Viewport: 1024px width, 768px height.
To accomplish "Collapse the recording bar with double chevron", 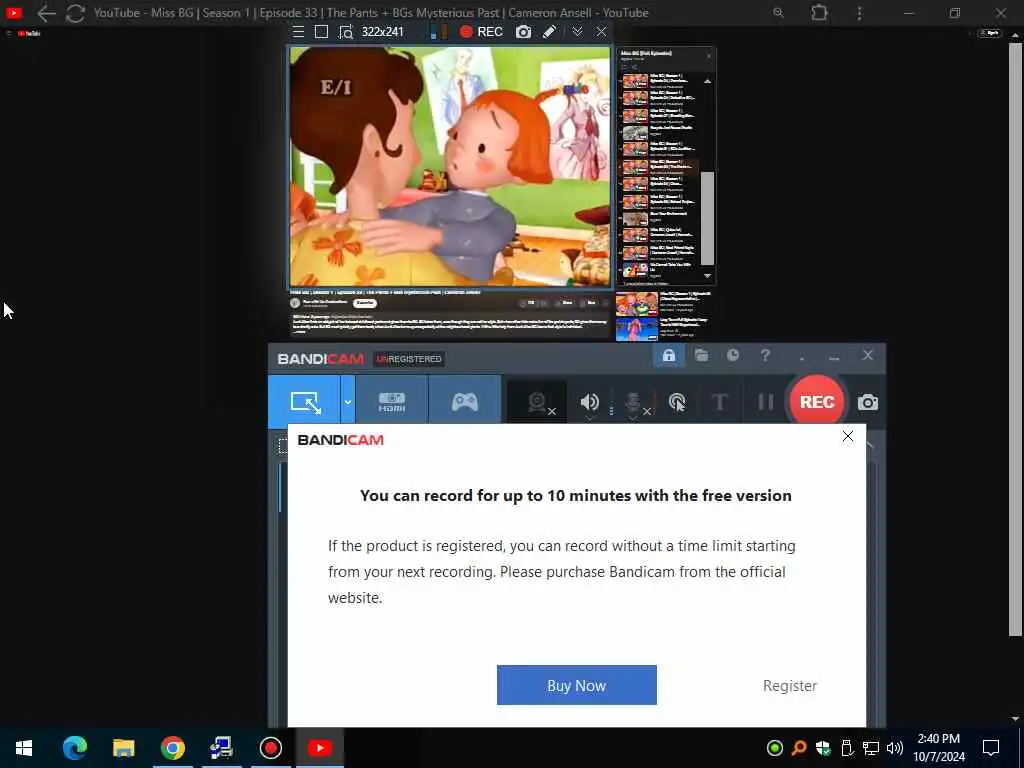I will coord(577,32).
